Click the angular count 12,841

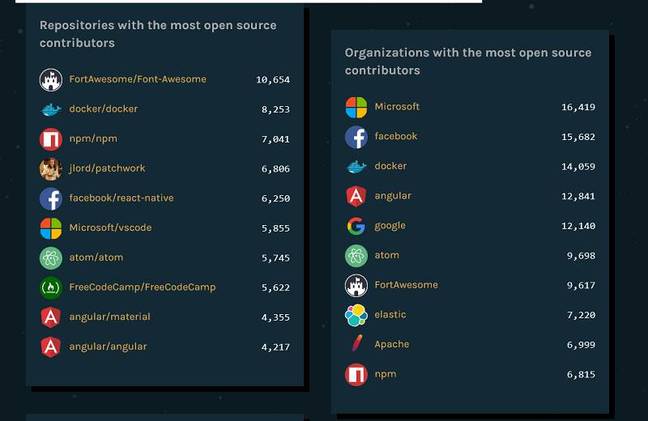(578, 197)
